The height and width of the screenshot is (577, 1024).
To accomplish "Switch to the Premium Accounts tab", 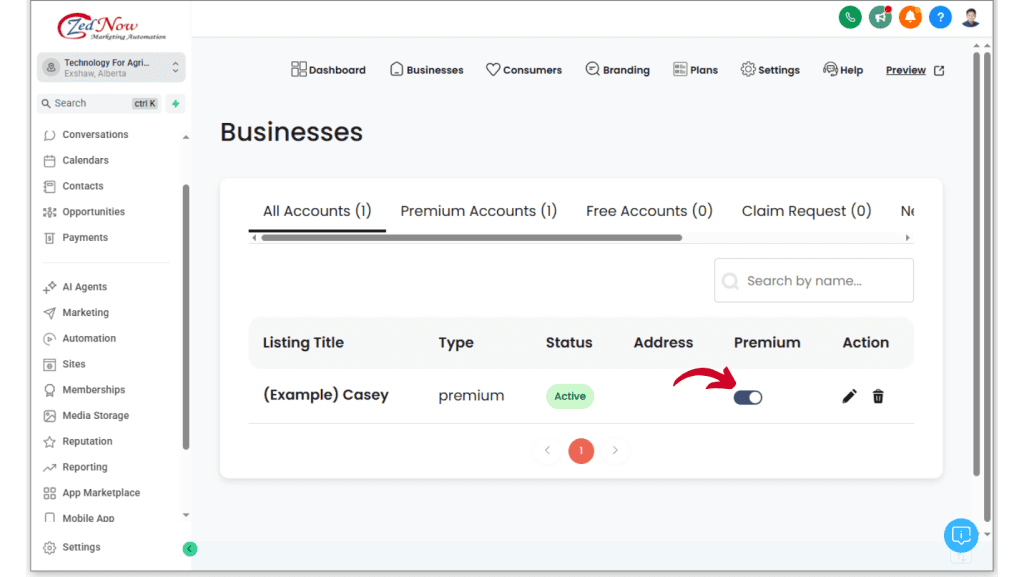I will click(478, 211).
